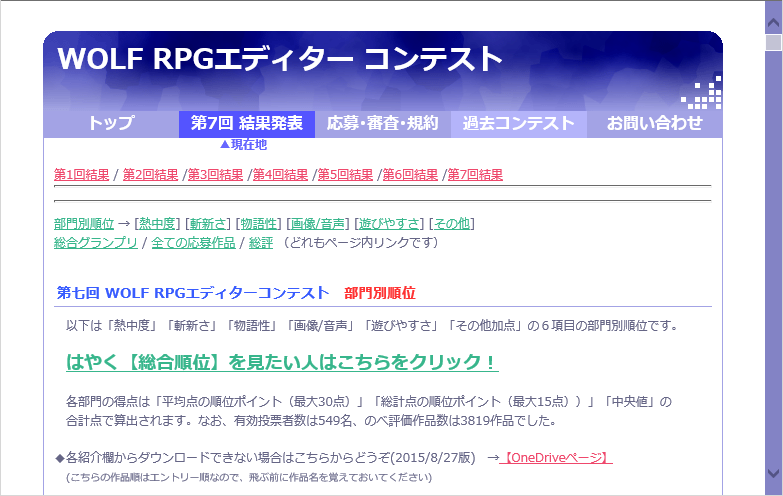This screenshot has height=496, width=783.
Task: Jump to 全ての応募作品 section
Action: click(193, 243)
